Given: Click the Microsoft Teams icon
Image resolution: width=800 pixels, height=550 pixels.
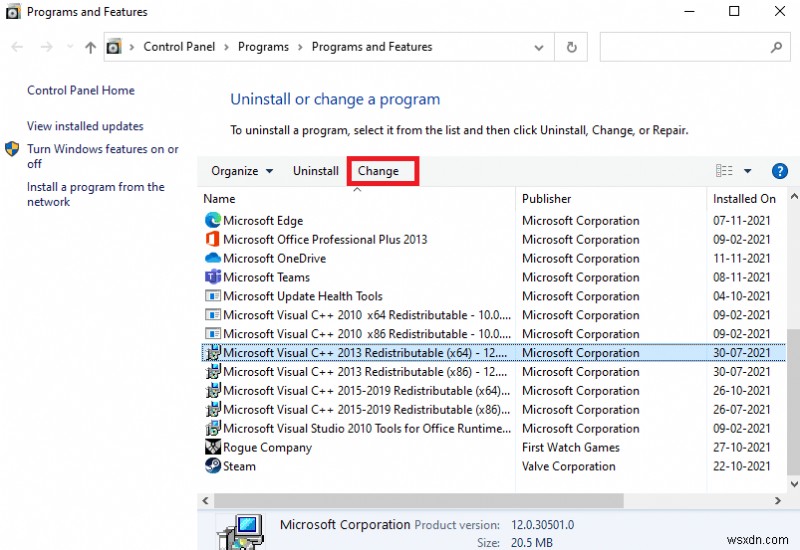Looking at the screenshot, I should tap(213, 277).
